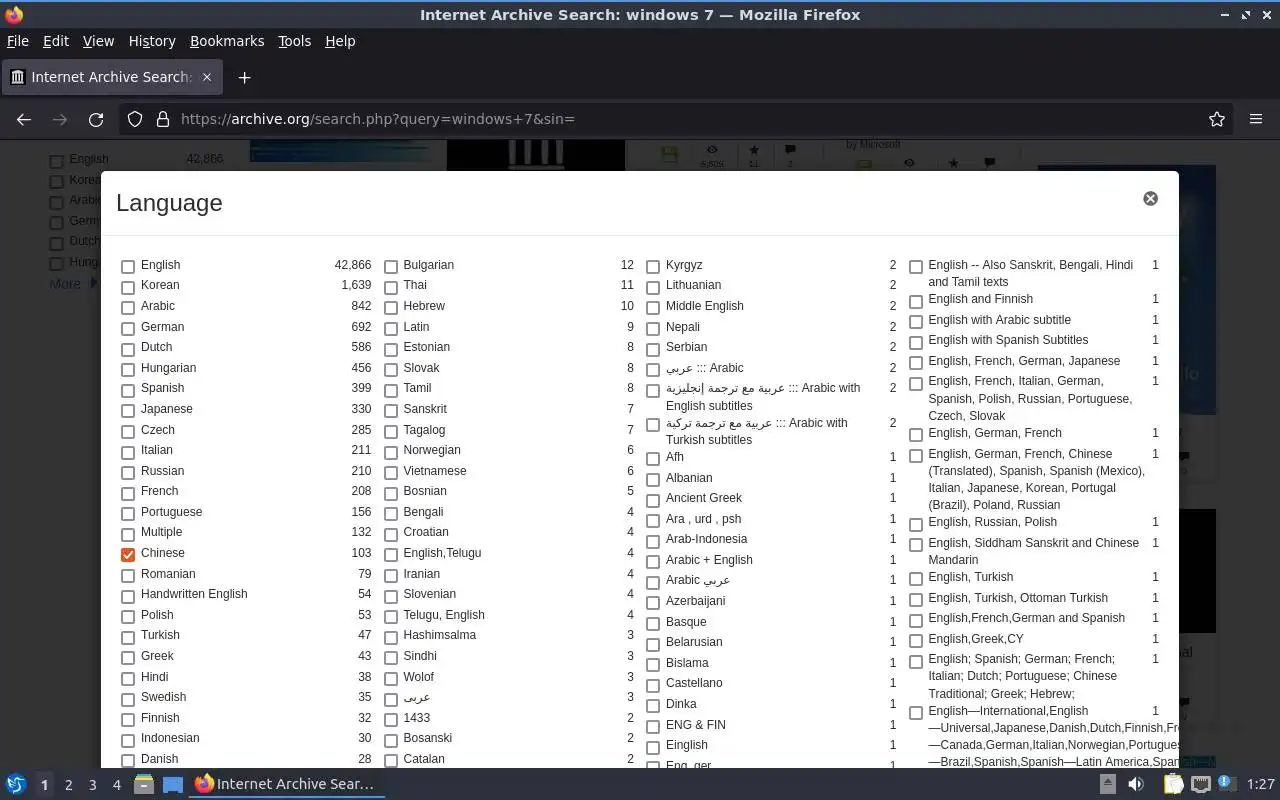Click the English, Russian, Polish label

click(x=992, y=522)
